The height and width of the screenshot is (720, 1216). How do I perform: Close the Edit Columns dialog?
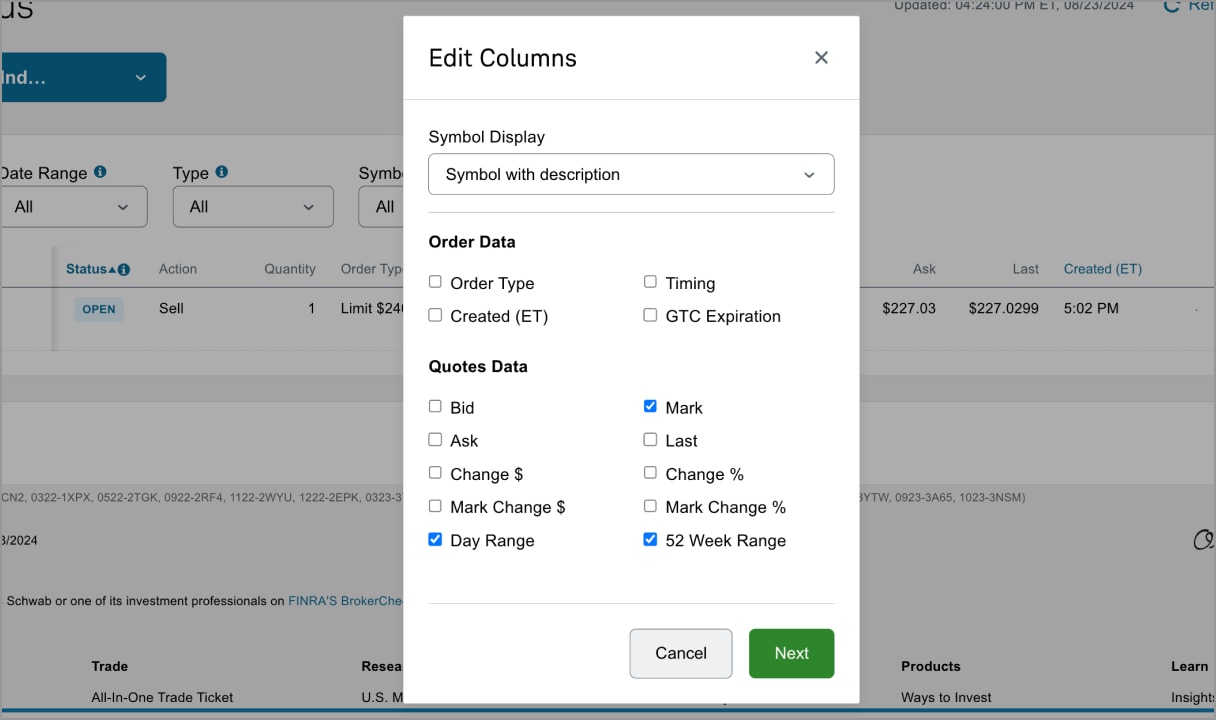pos(821,58)
